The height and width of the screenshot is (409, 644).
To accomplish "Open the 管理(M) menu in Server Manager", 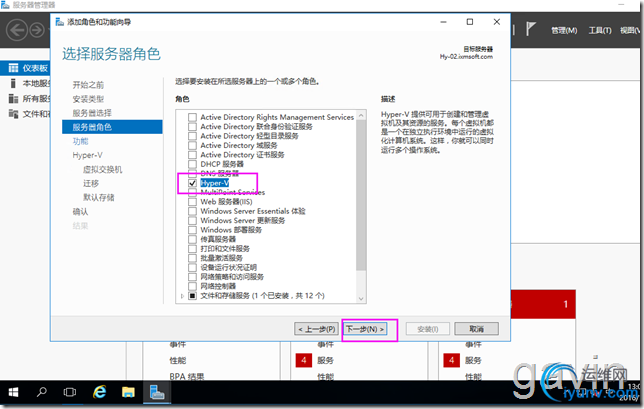I will 564,30.
